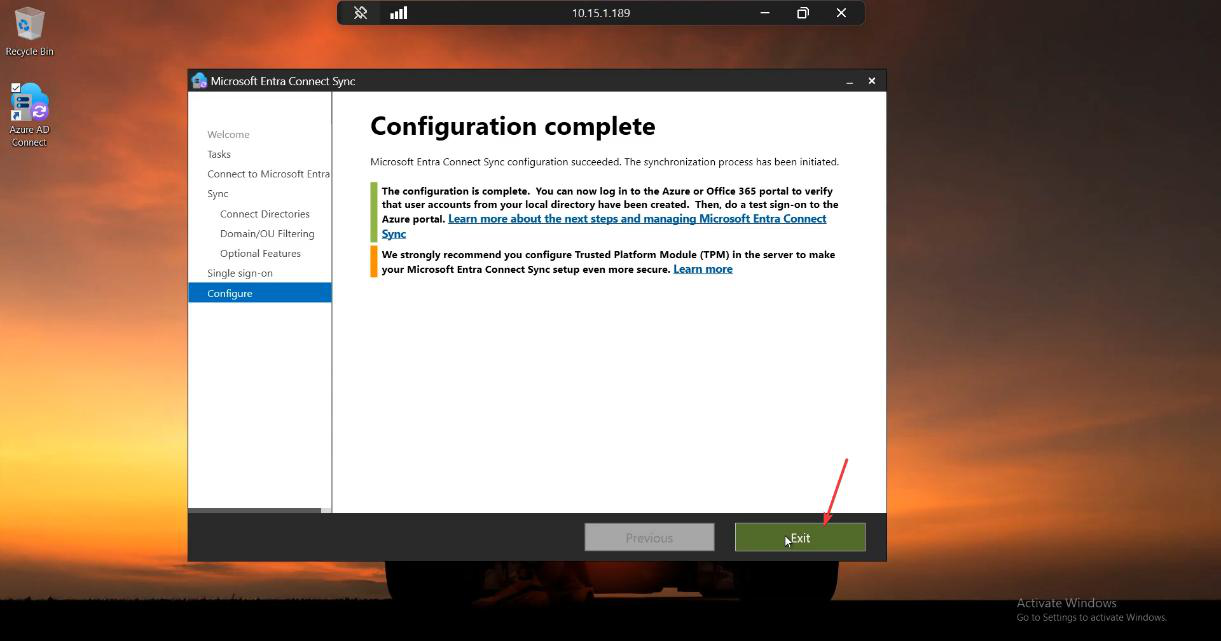Click the signal strength icon in session bar

click(398, 13)
